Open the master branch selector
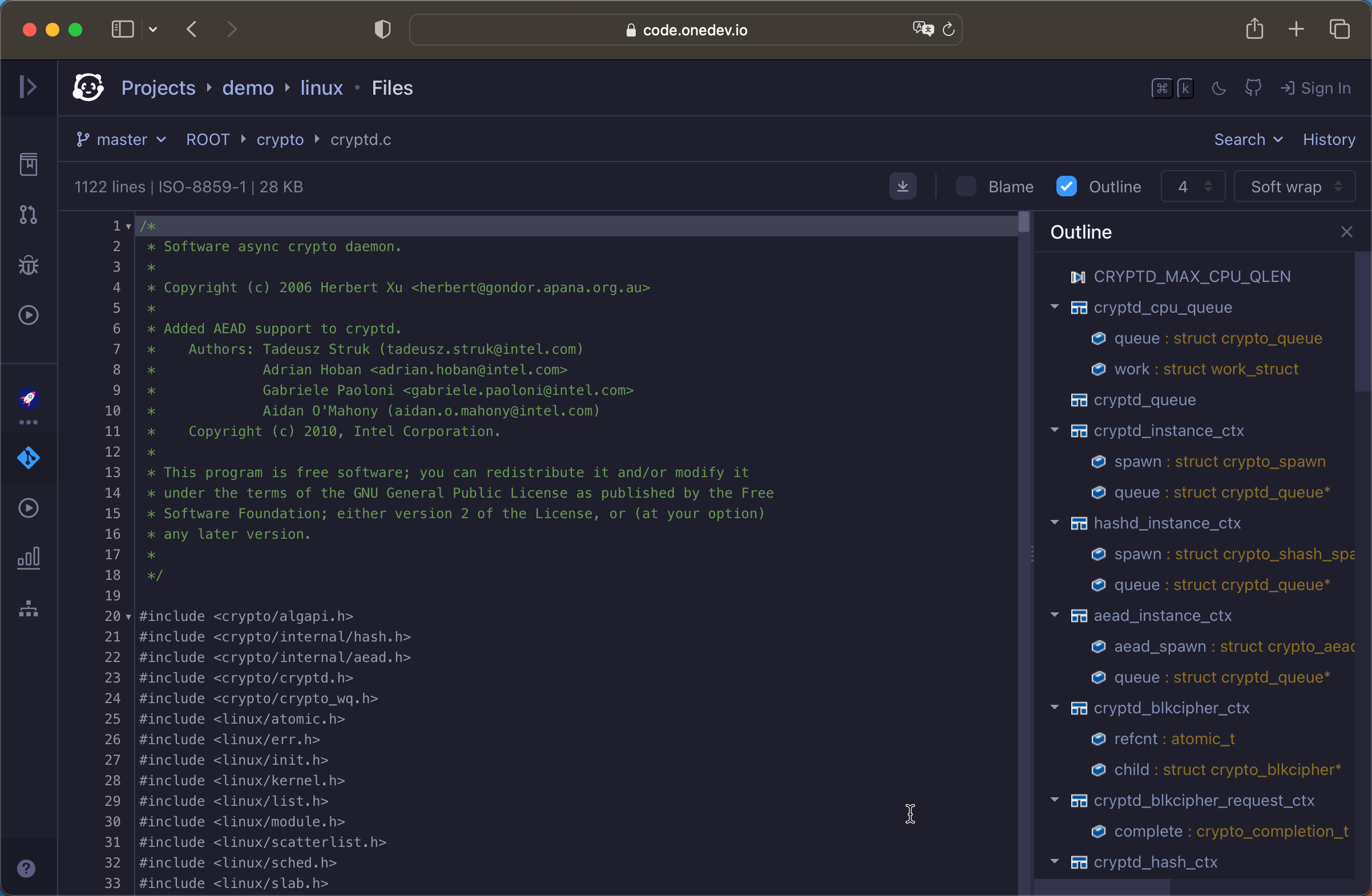This screenshot has width=1372, height=896. pos(121,139)
